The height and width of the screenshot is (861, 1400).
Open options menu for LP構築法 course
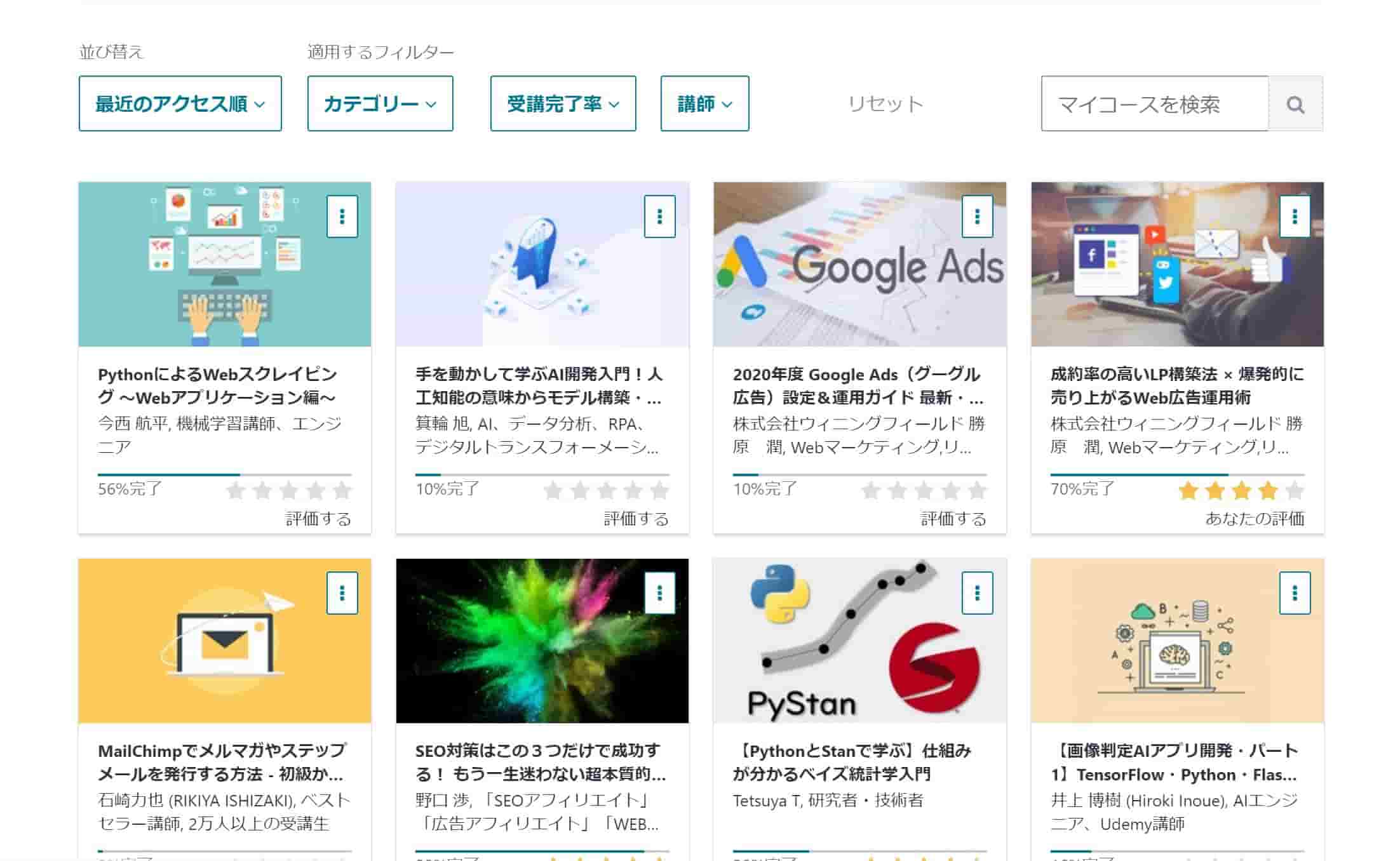(1295, 217)
